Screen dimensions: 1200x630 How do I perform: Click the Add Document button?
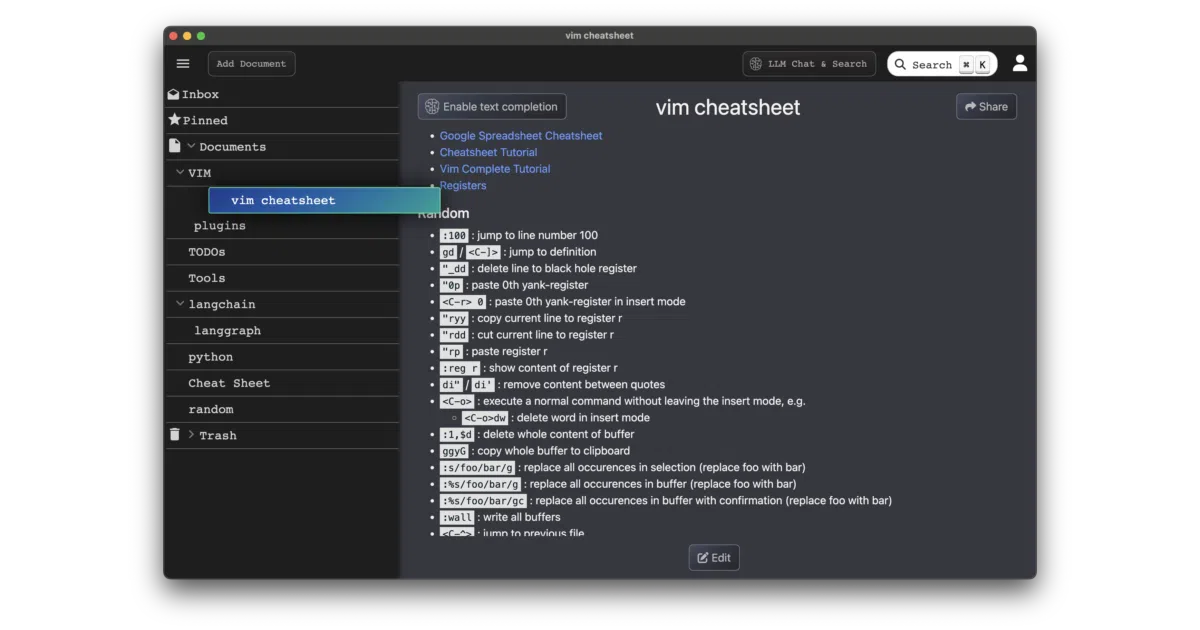click(x=251, y=64)
